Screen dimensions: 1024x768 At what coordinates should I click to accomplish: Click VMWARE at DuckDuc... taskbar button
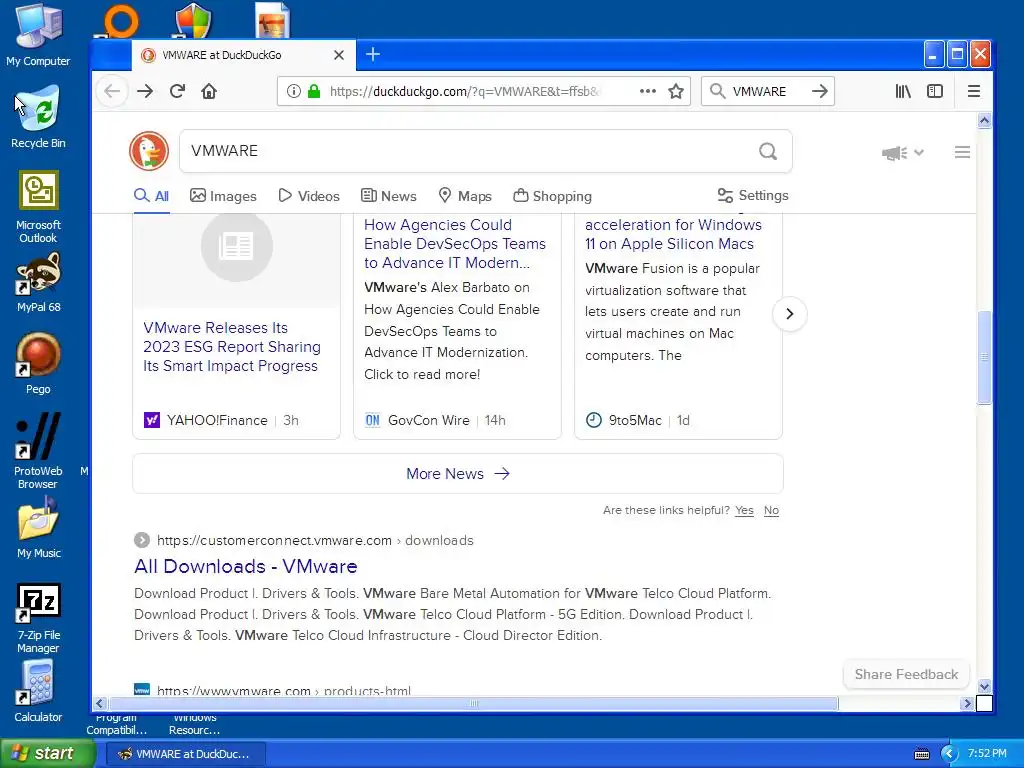pyautogui.click(x=185, y=754)
